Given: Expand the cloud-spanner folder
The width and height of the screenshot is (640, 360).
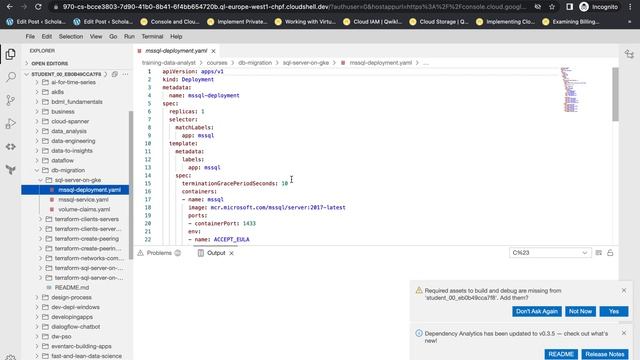Looking at the screenshot, I should 70,122.
